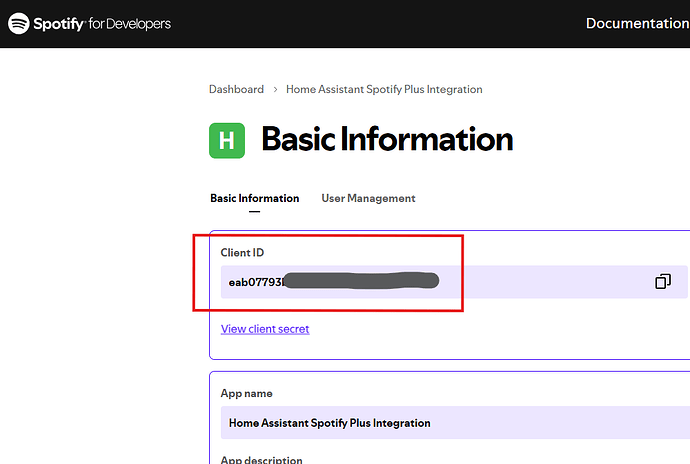The width and height of the screenshot is (690, 464).
Task: Click the App description label
Action: click(261, 459)
